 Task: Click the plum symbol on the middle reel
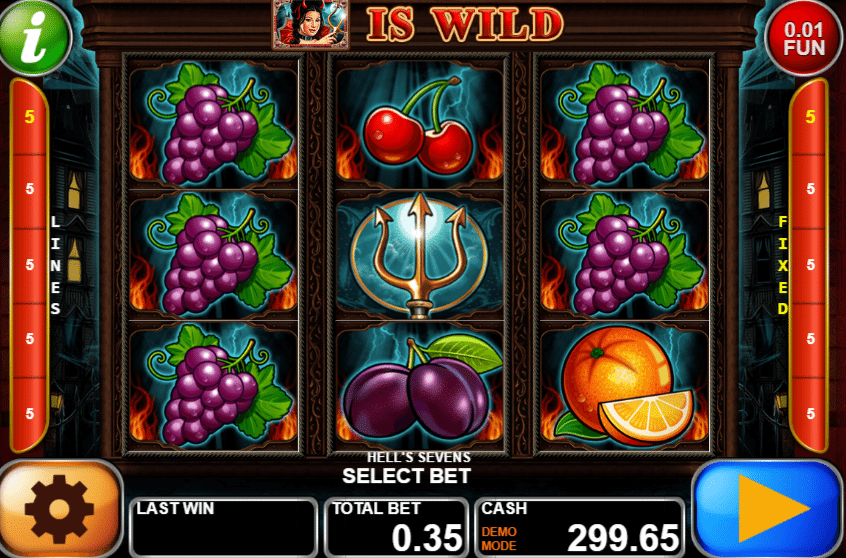pyautogui.click(x=419, y=386)
